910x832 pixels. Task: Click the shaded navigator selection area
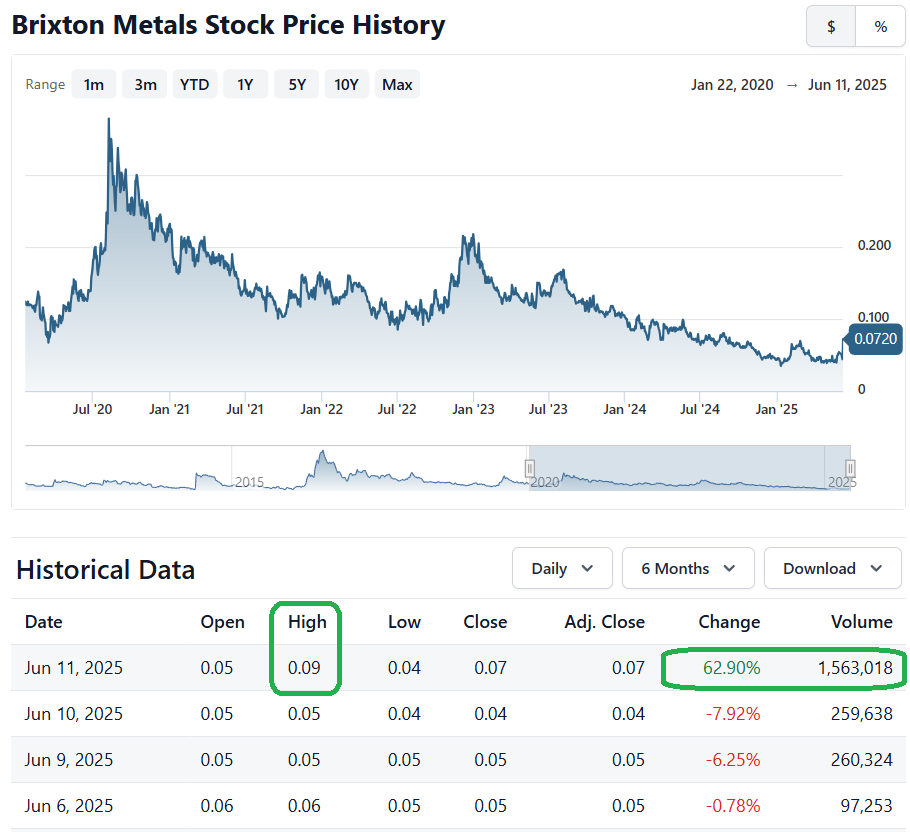(x=689, y=468)
